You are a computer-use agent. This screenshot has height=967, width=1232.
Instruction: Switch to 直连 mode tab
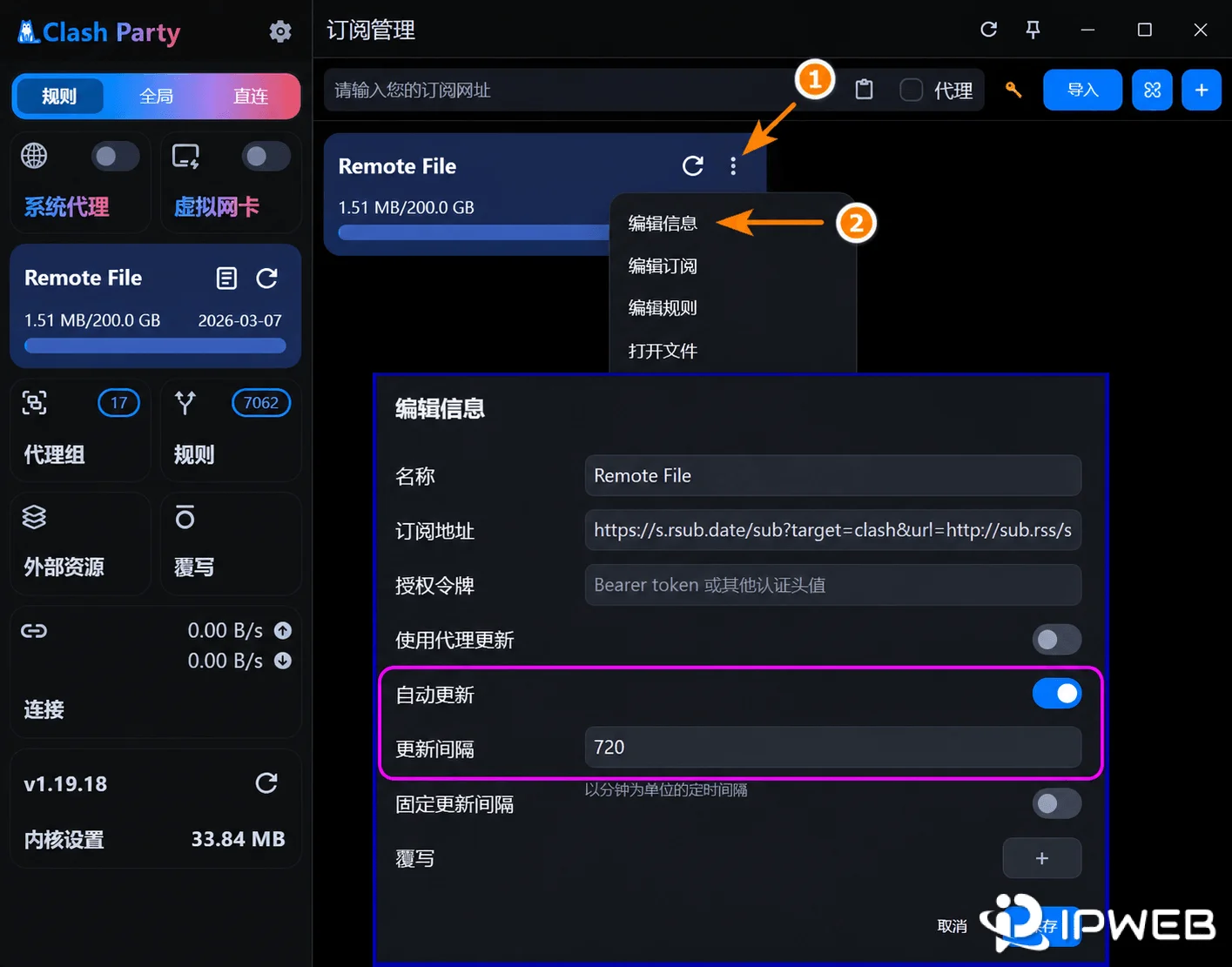pos(251,96)
